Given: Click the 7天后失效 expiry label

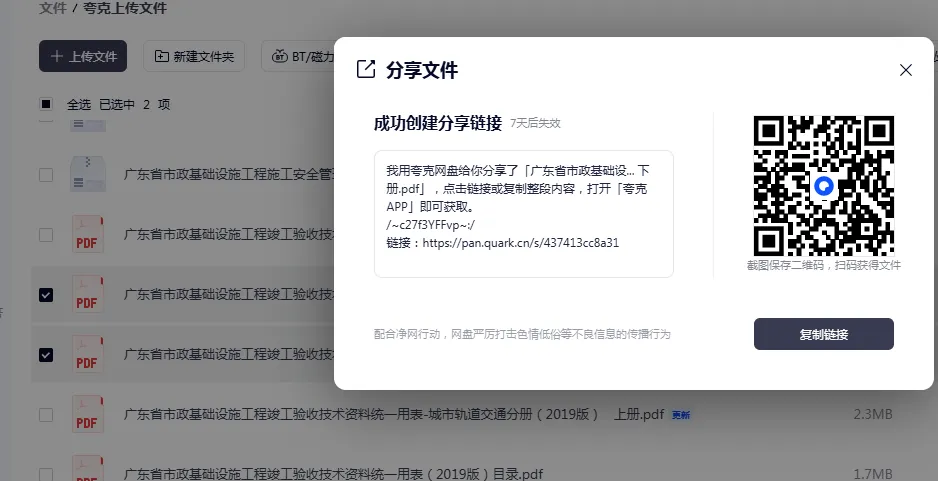Looking at the screenshot, I should tap(535, 123).
